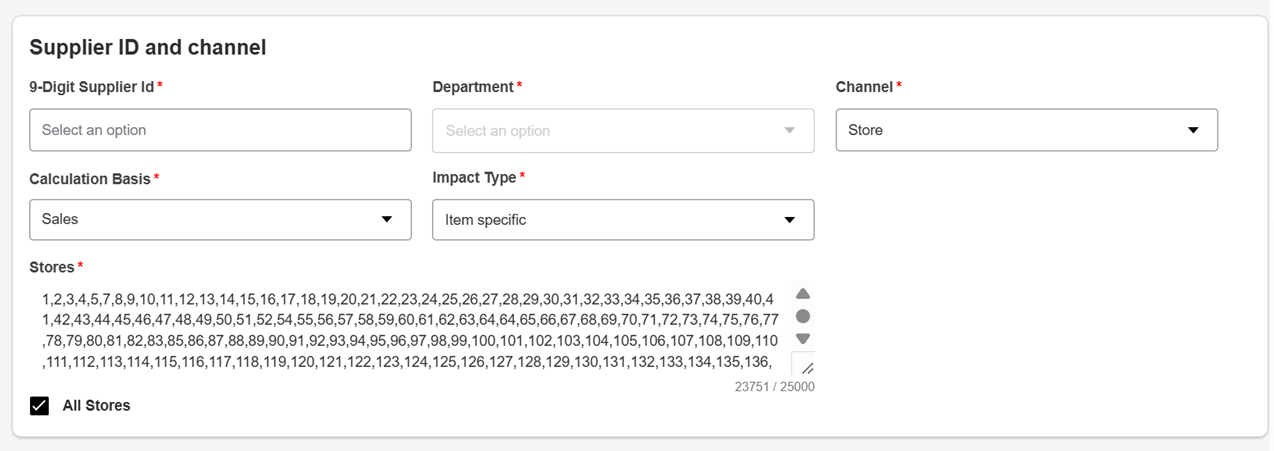Expand the Calculation Basis dropdown showing Sales
The image size is (1274, 451).
click(205, 220)
